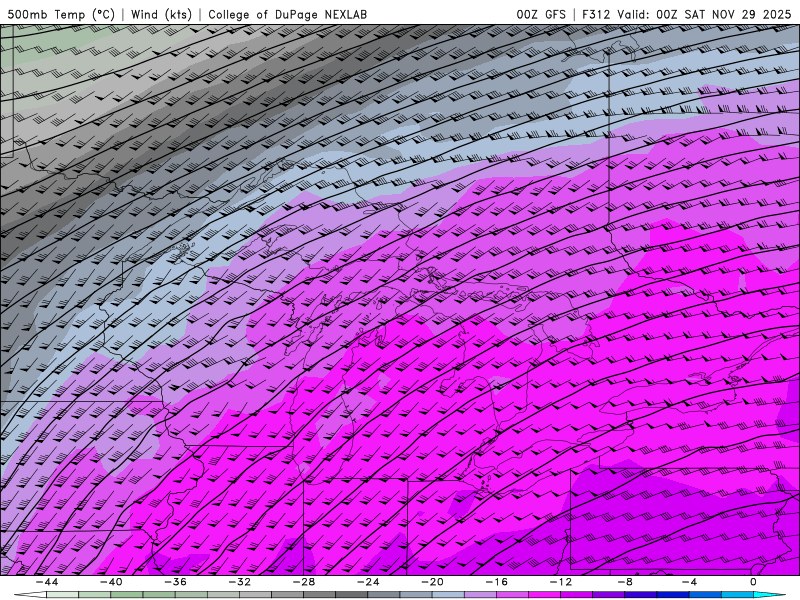
Task: Click the -8 colorbar label
Action: pyautogui.click(x=626, y=582)
